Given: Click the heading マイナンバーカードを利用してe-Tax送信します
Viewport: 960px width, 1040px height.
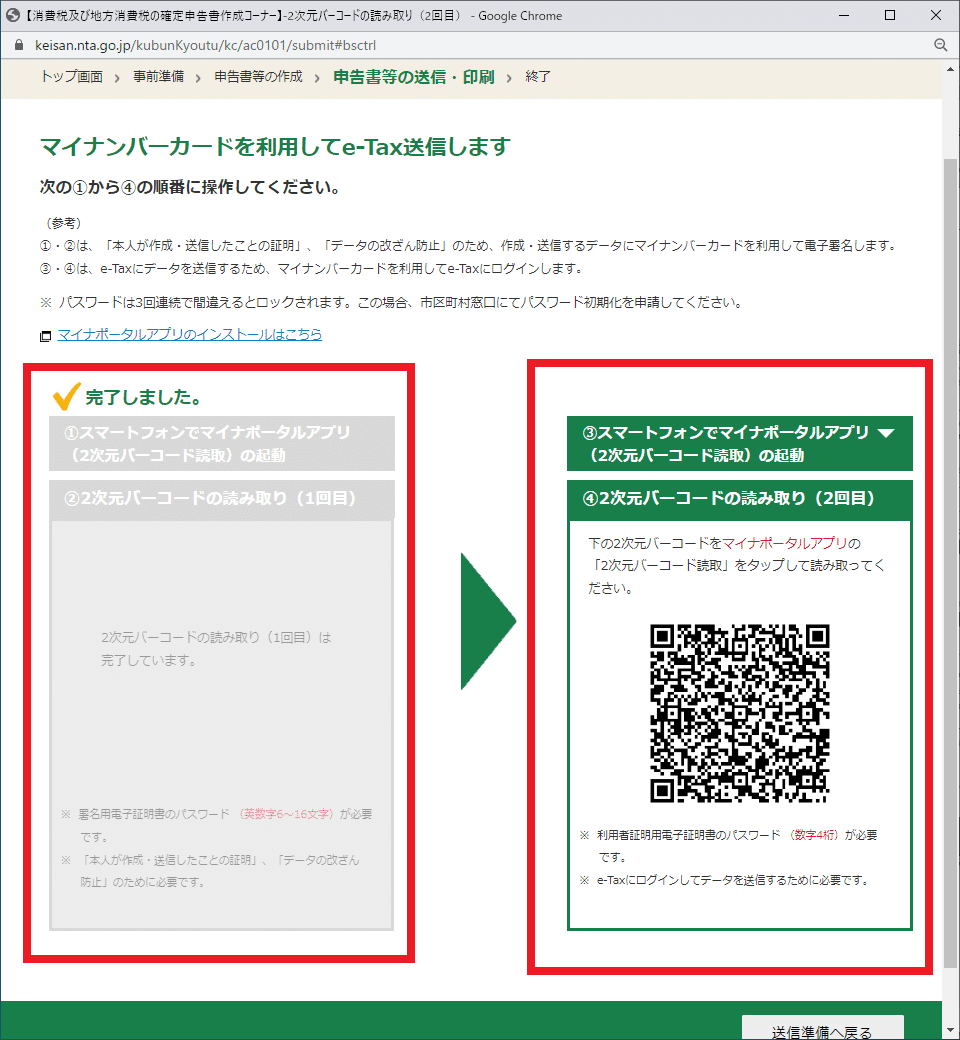Looking at the screenshot, I should point(275,147).
